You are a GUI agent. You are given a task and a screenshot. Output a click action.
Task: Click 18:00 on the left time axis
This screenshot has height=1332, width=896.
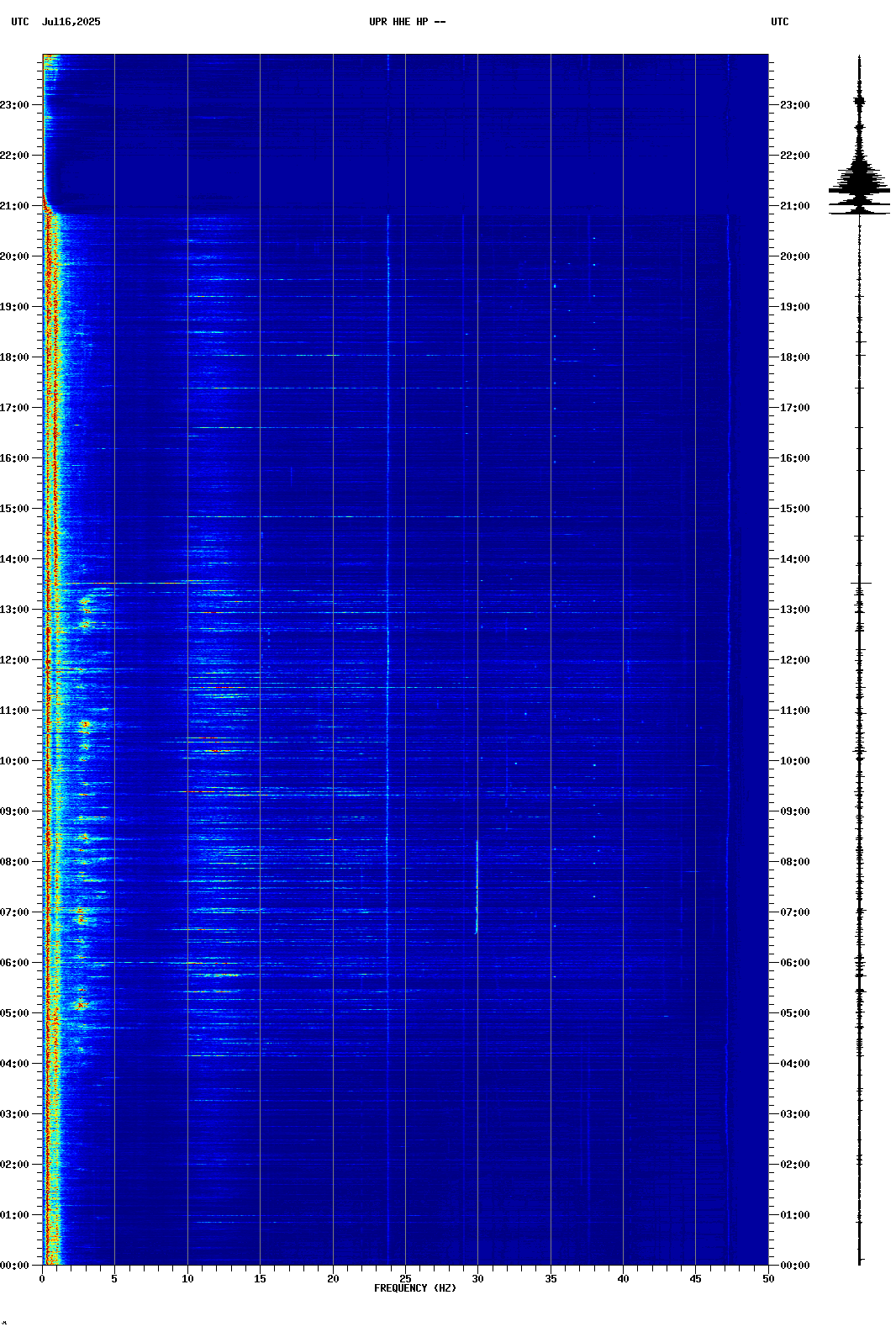click(x=14, y=357)
